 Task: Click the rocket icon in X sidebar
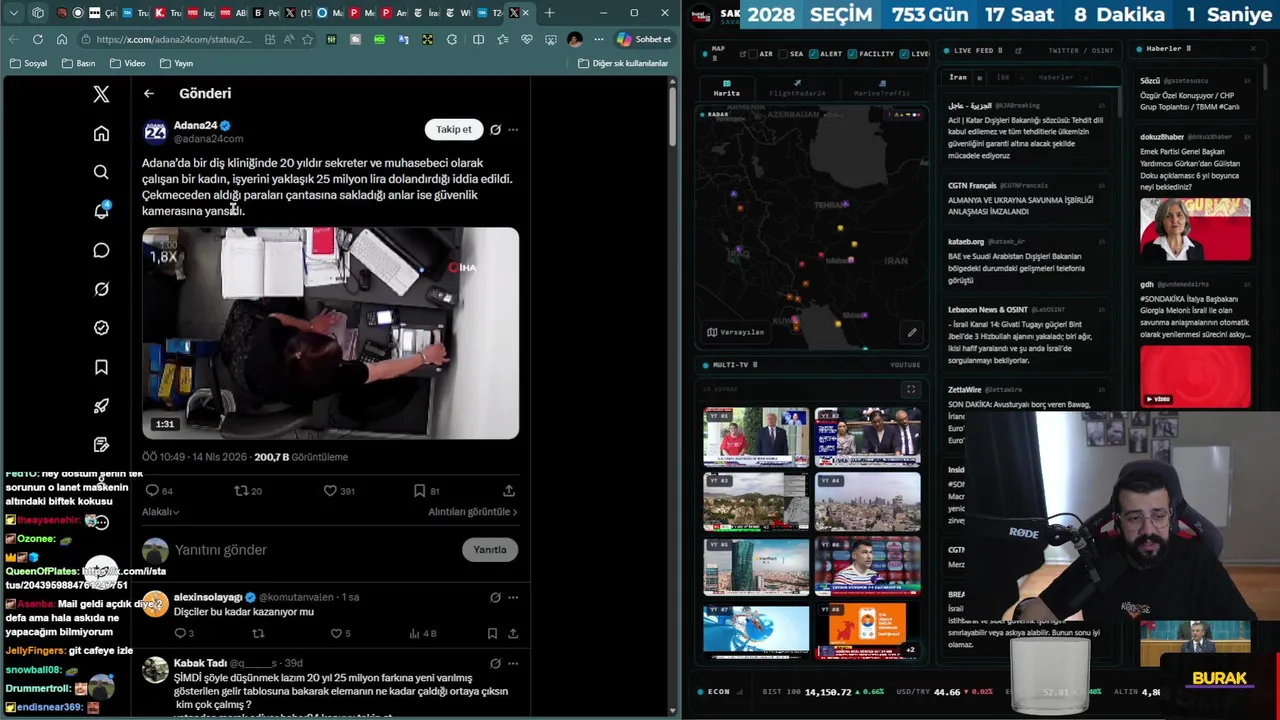(x=101, y=406)
